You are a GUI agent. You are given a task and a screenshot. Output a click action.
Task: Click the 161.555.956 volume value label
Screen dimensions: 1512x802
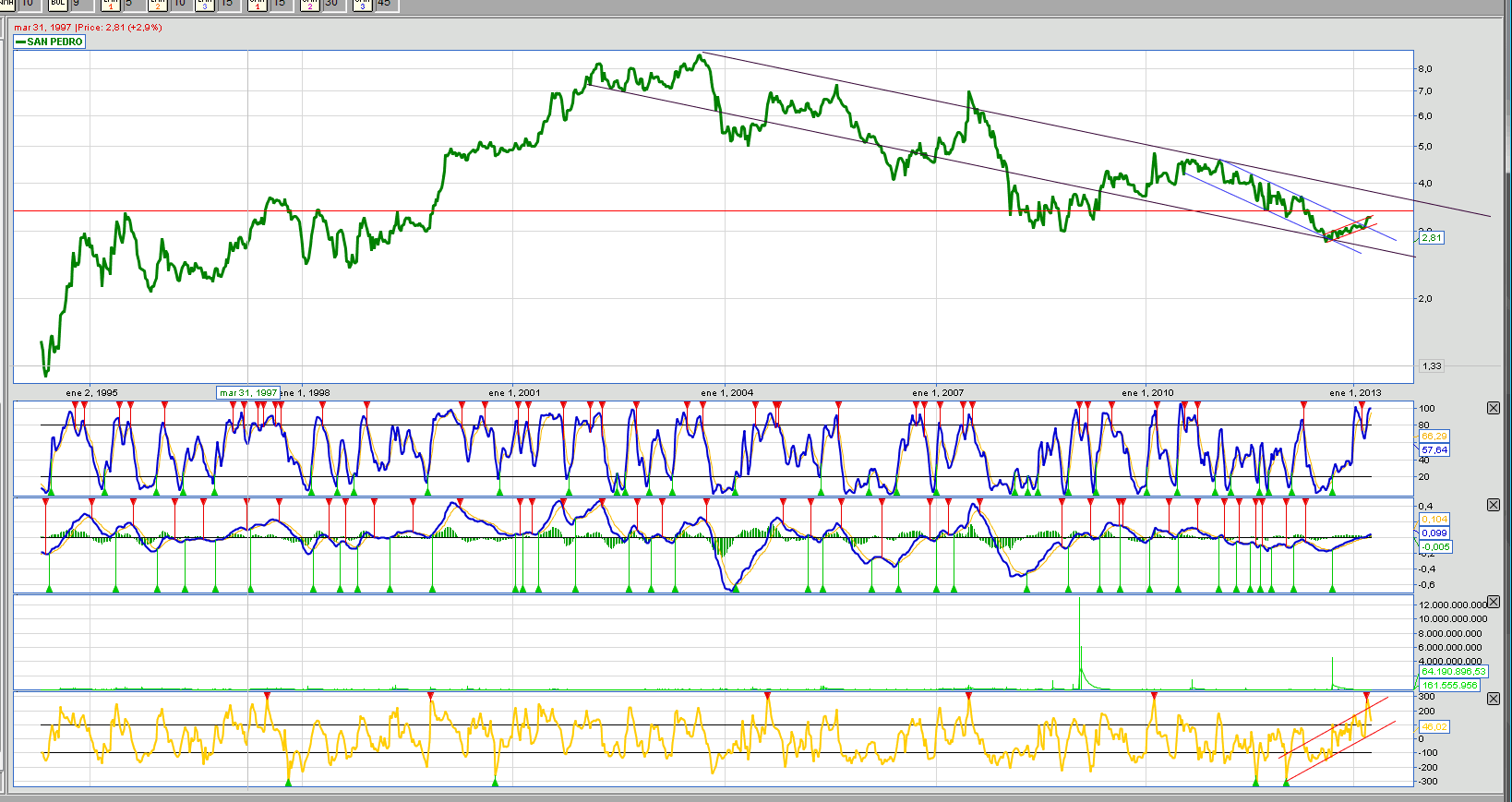pos(1449,686)
